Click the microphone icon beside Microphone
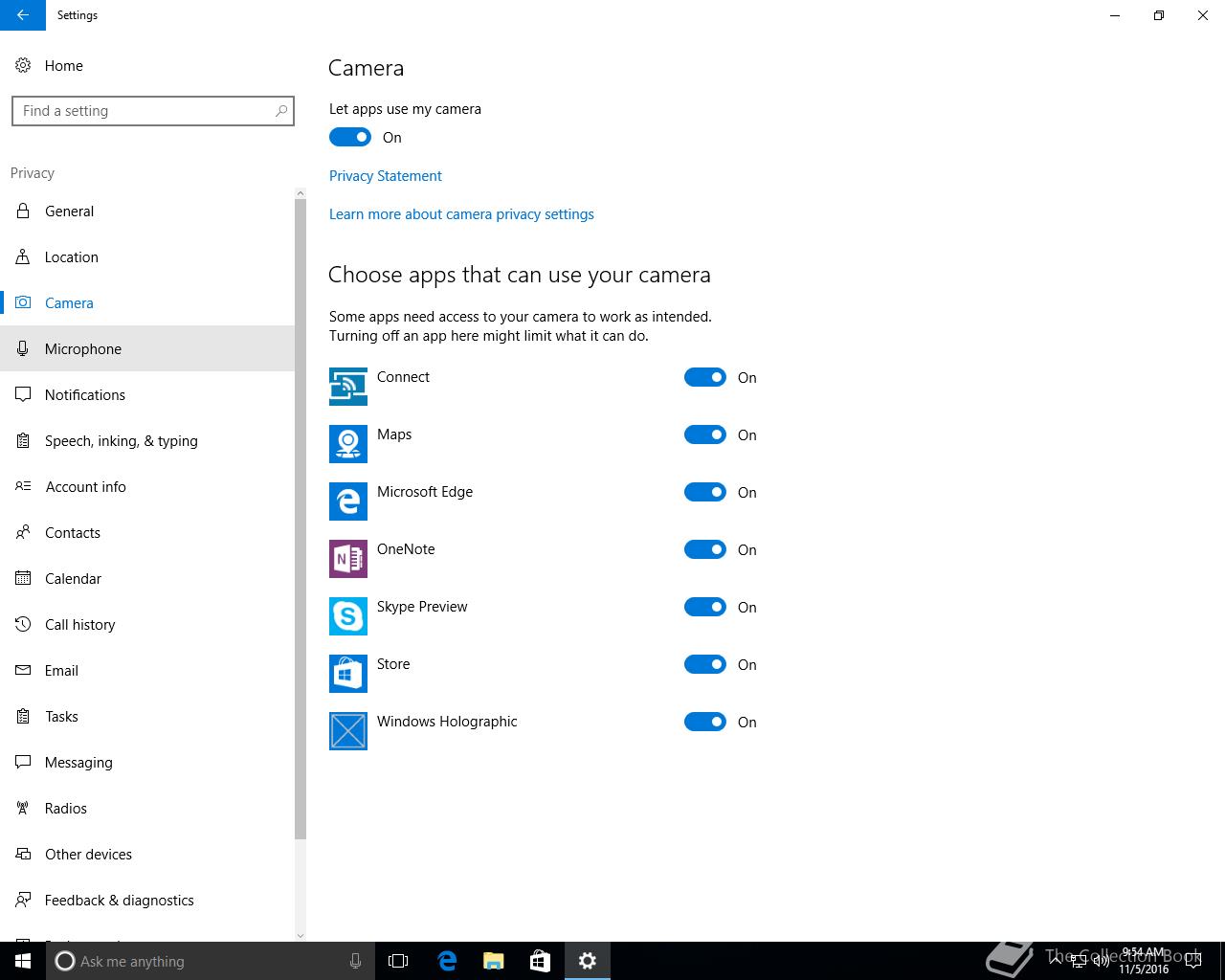Image resolution: width=1225 pixels, height=980 pixels. pos(23,349)
